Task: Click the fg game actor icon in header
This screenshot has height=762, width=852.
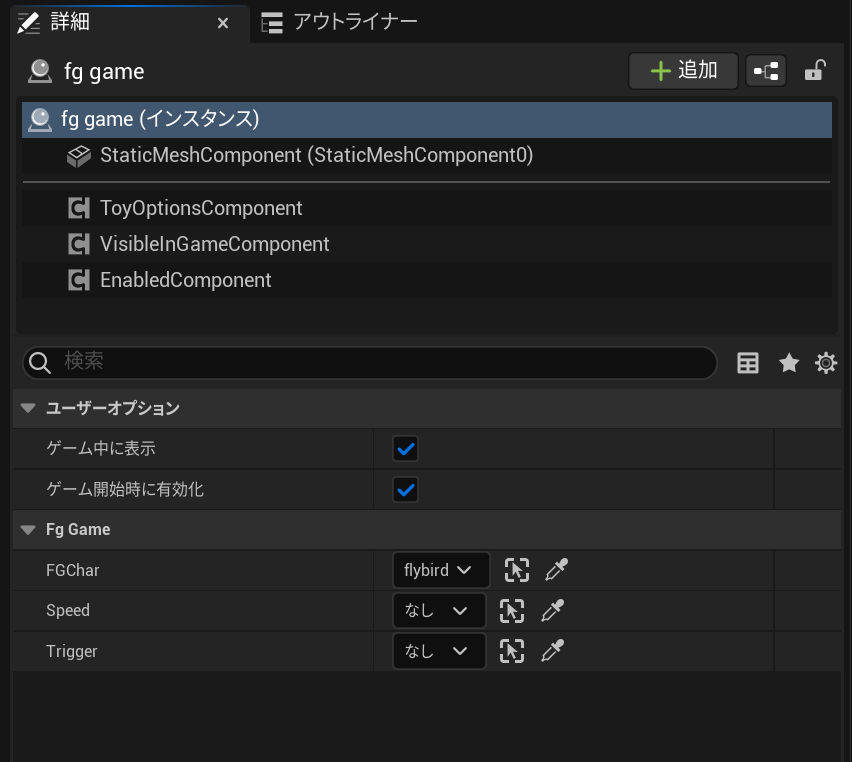Action: click(x=40, y=72)
